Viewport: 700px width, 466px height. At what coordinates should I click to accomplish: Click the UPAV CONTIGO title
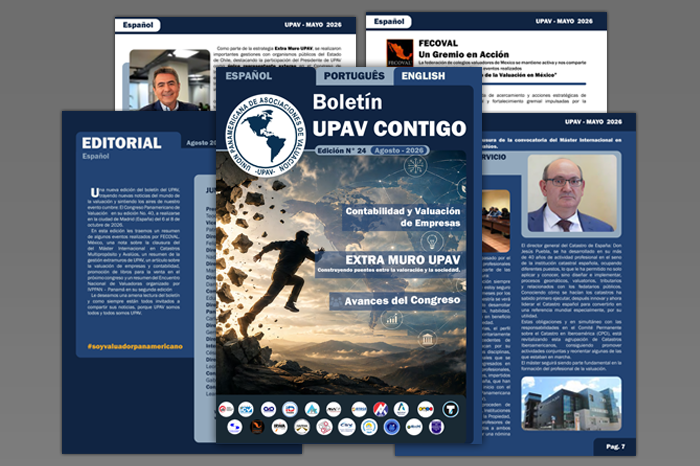click(x=389, y=129)
